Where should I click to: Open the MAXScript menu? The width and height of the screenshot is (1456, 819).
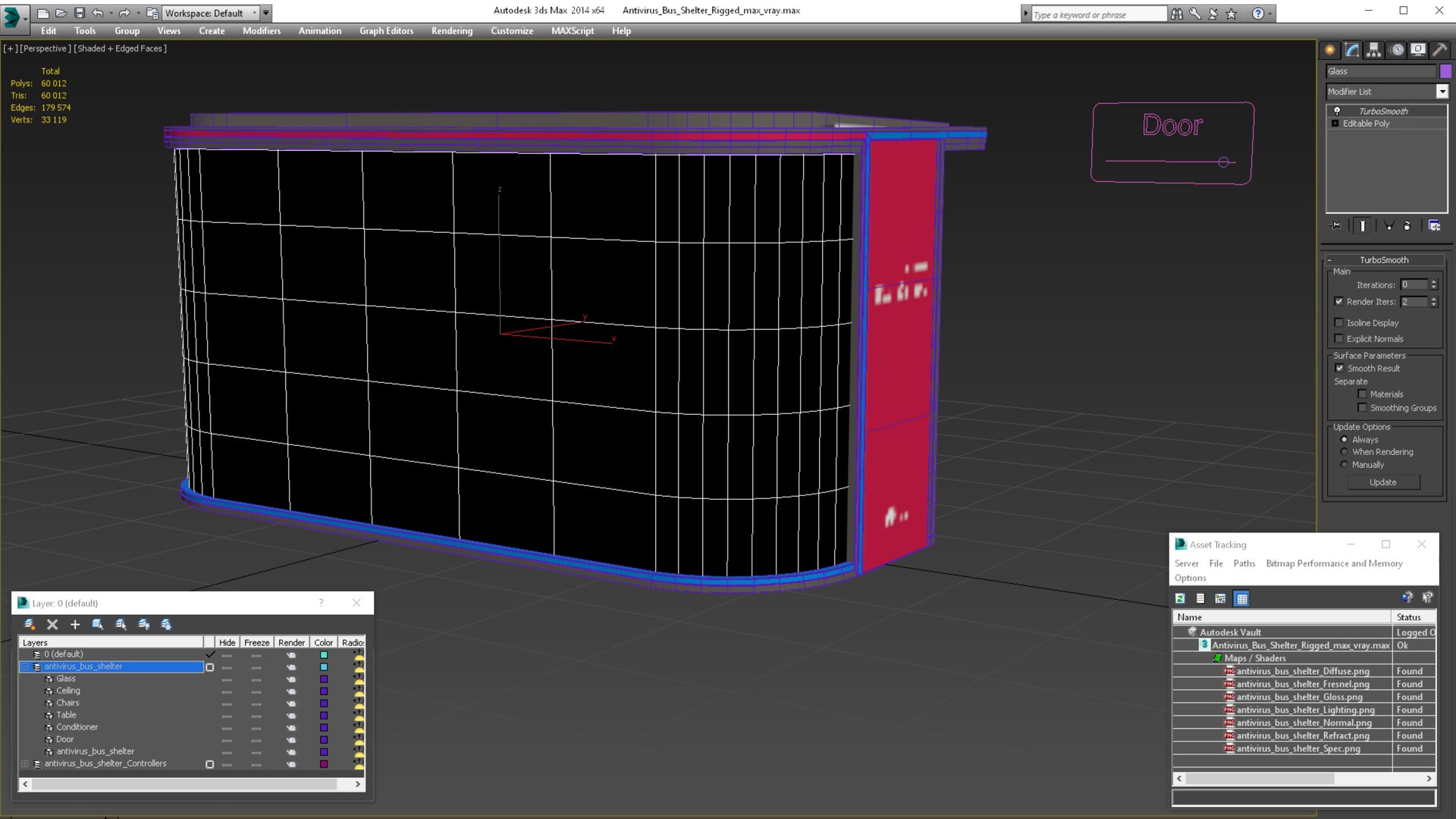coord(573,31)
